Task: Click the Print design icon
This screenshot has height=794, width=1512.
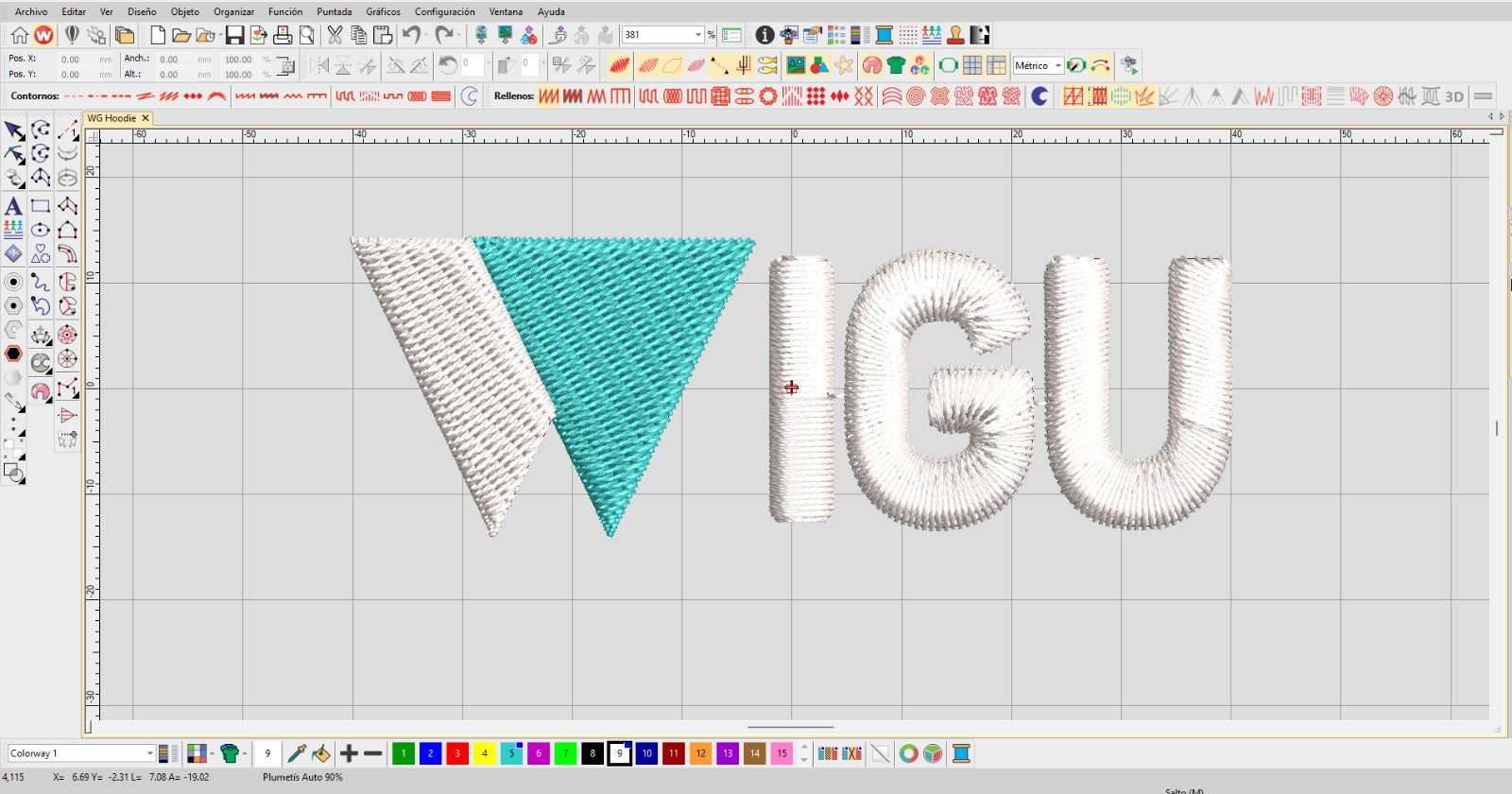Action: 282,36
